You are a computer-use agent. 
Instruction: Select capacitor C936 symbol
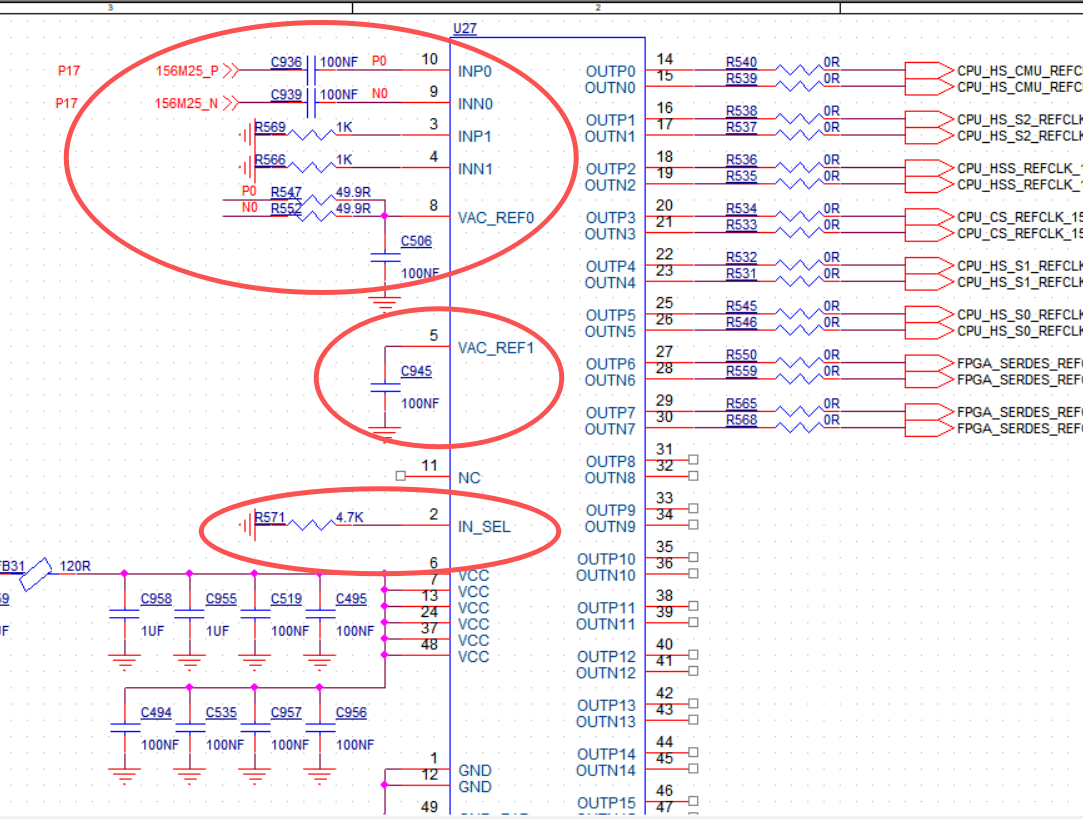click(x=311, y=70)
